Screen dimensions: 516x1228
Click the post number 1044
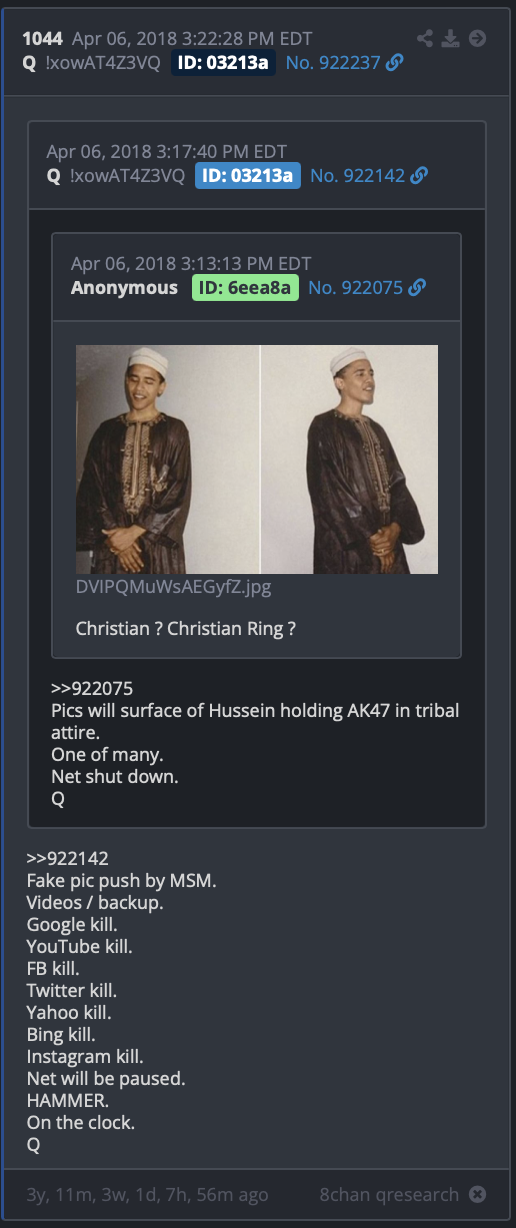tap(42, 39)
